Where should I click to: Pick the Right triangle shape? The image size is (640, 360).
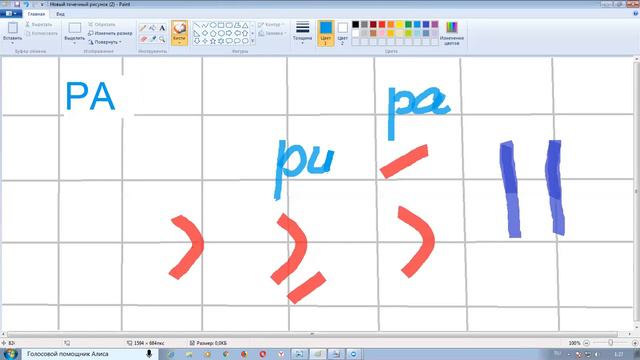(197, 33)
